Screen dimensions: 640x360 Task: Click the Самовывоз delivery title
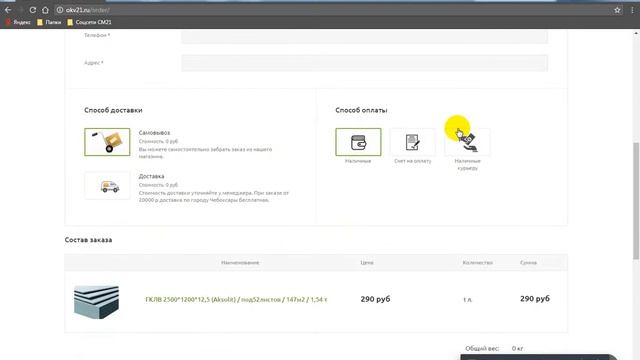tap(154, 133)
